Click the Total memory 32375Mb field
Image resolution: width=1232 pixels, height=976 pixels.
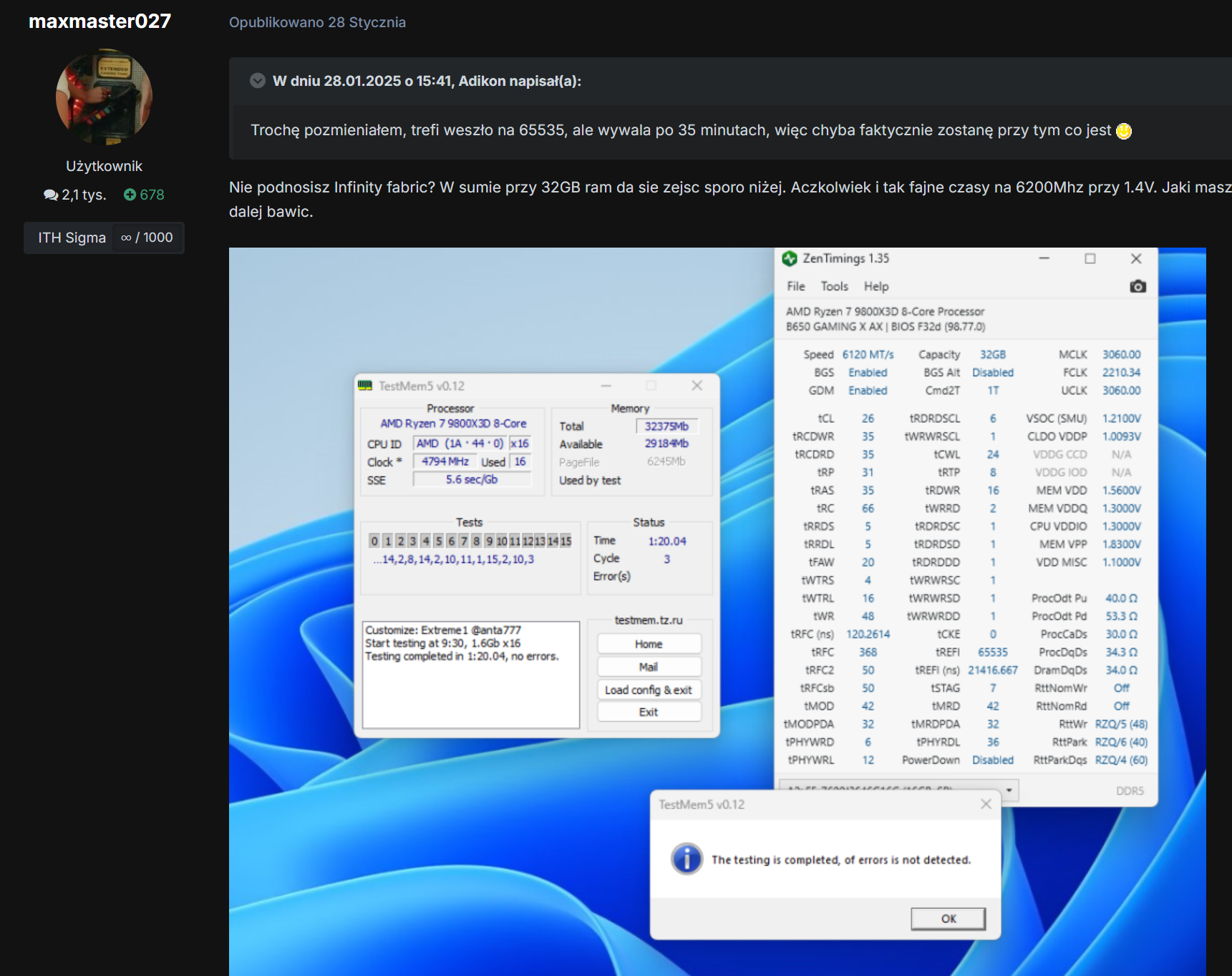(x=666, y=426)
